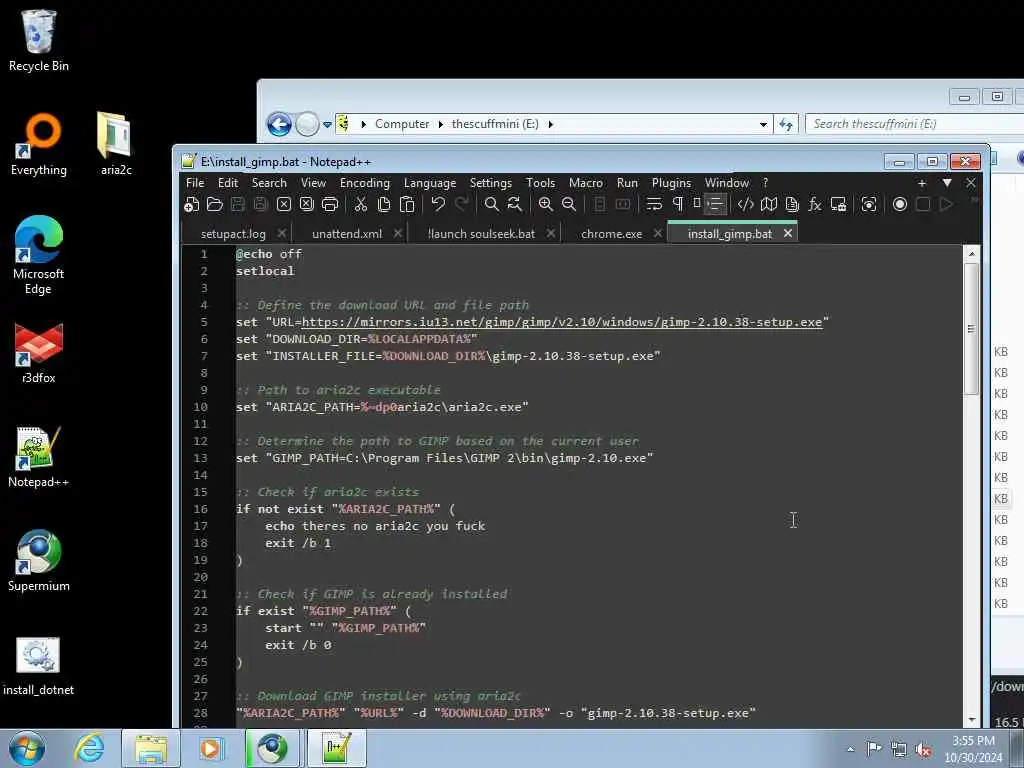The image size is (1024, 768).
Task: Click the Cut scissors icon
Action: click(x=360, y=205)
